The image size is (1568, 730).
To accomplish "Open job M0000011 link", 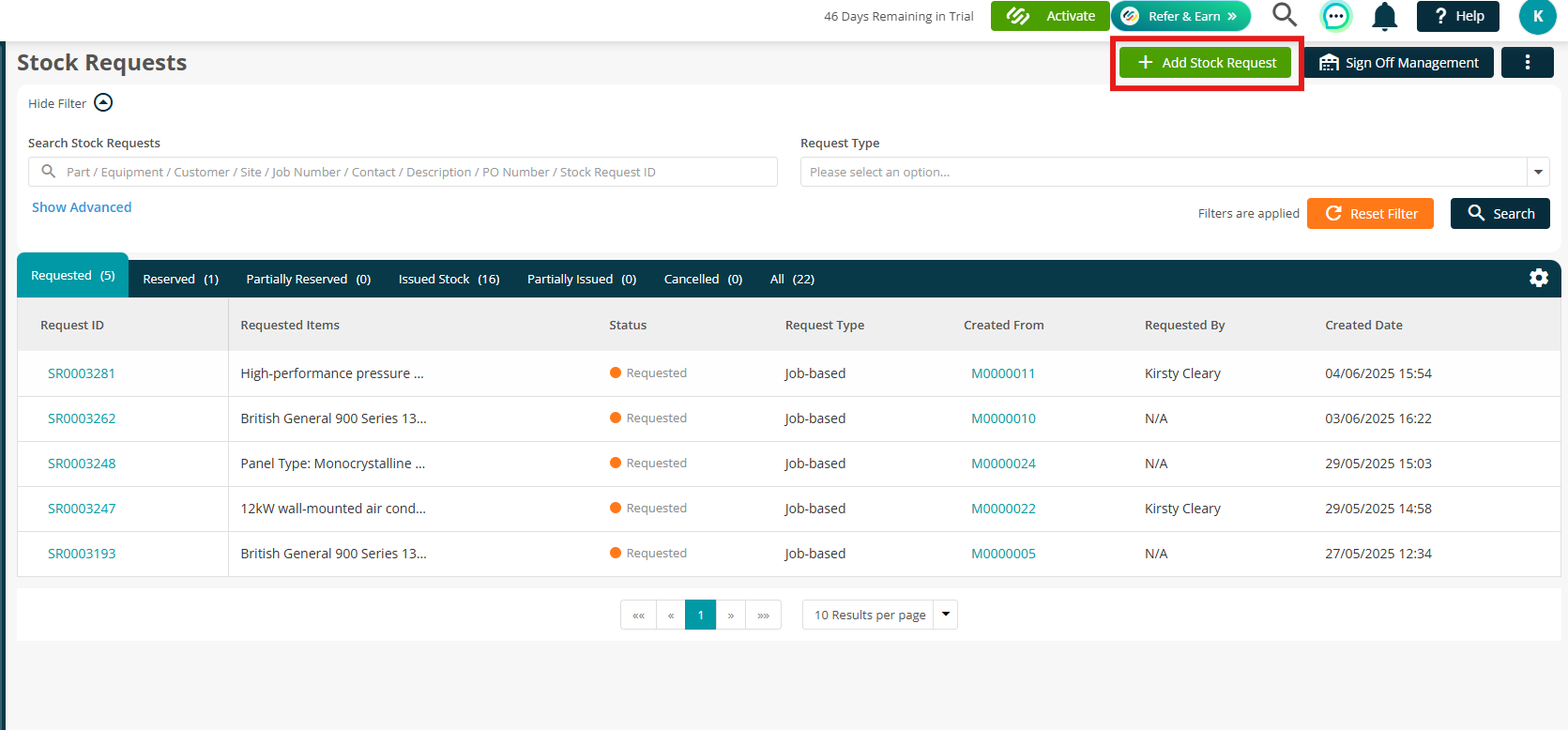I will coord(1003,373).
